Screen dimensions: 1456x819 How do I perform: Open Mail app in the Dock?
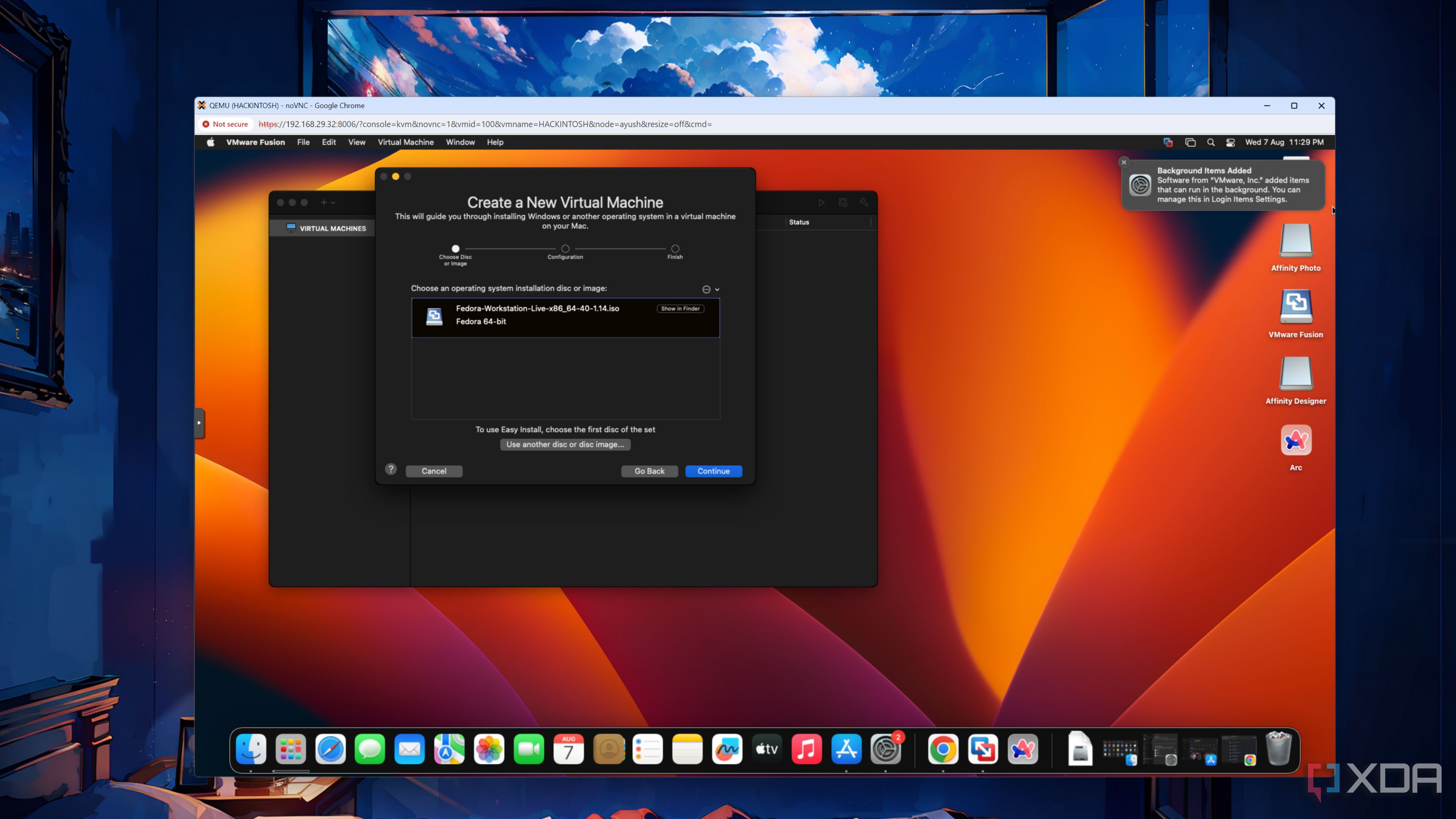click(x=409, y=750)
